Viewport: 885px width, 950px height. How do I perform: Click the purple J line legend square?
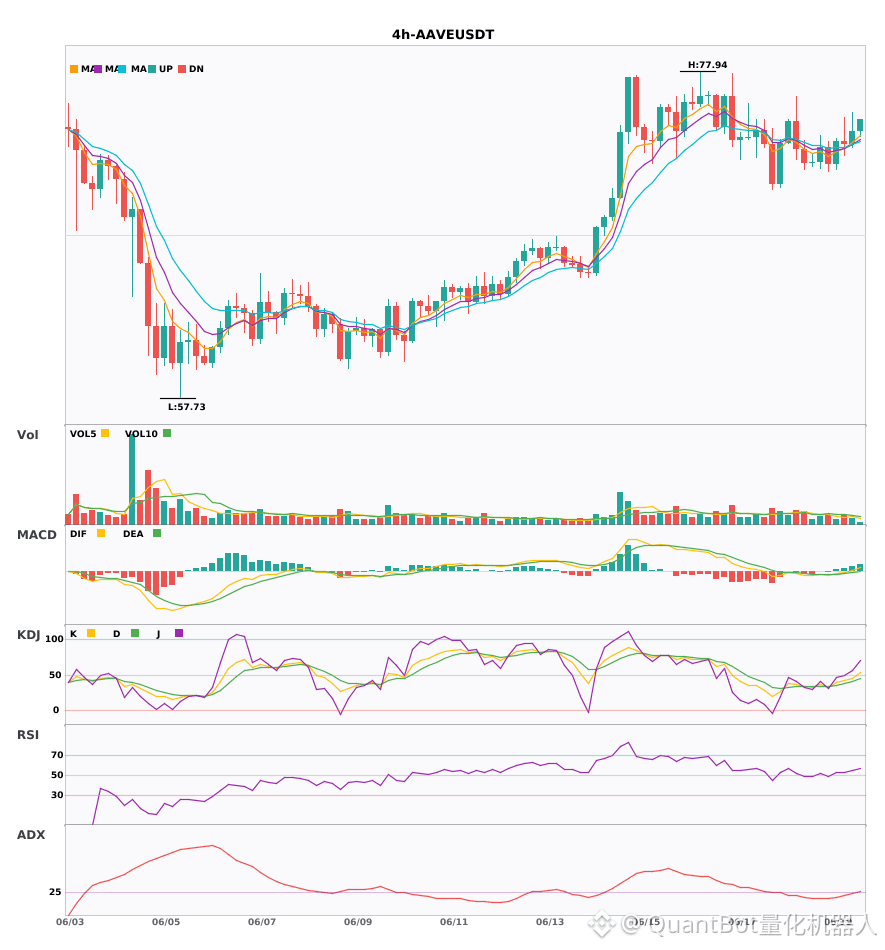[x=179, y=633]
